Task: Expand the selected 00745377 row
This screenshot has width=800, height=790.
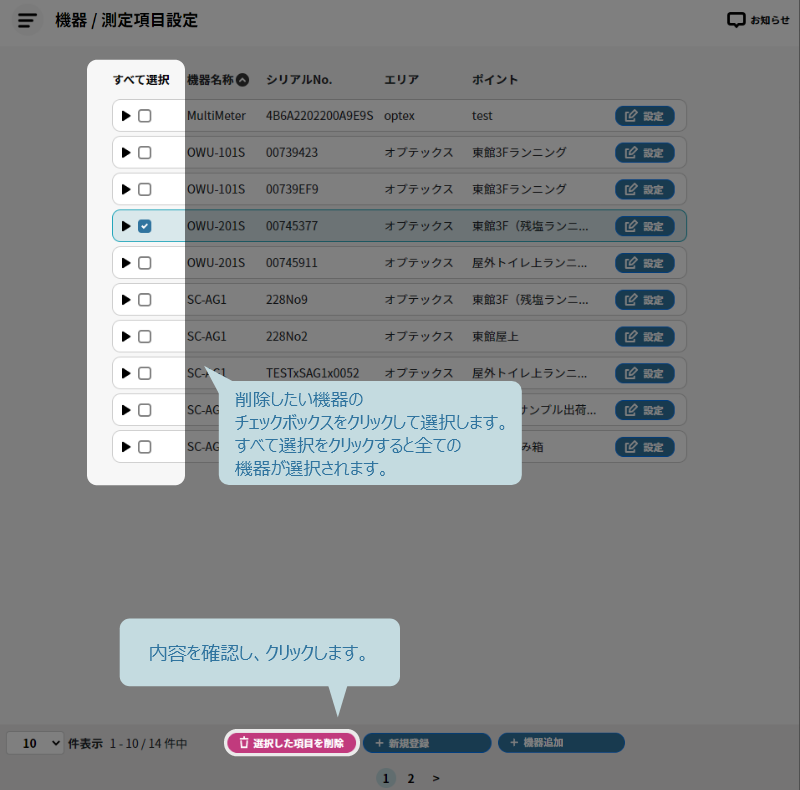Action: tap(126, 226)
